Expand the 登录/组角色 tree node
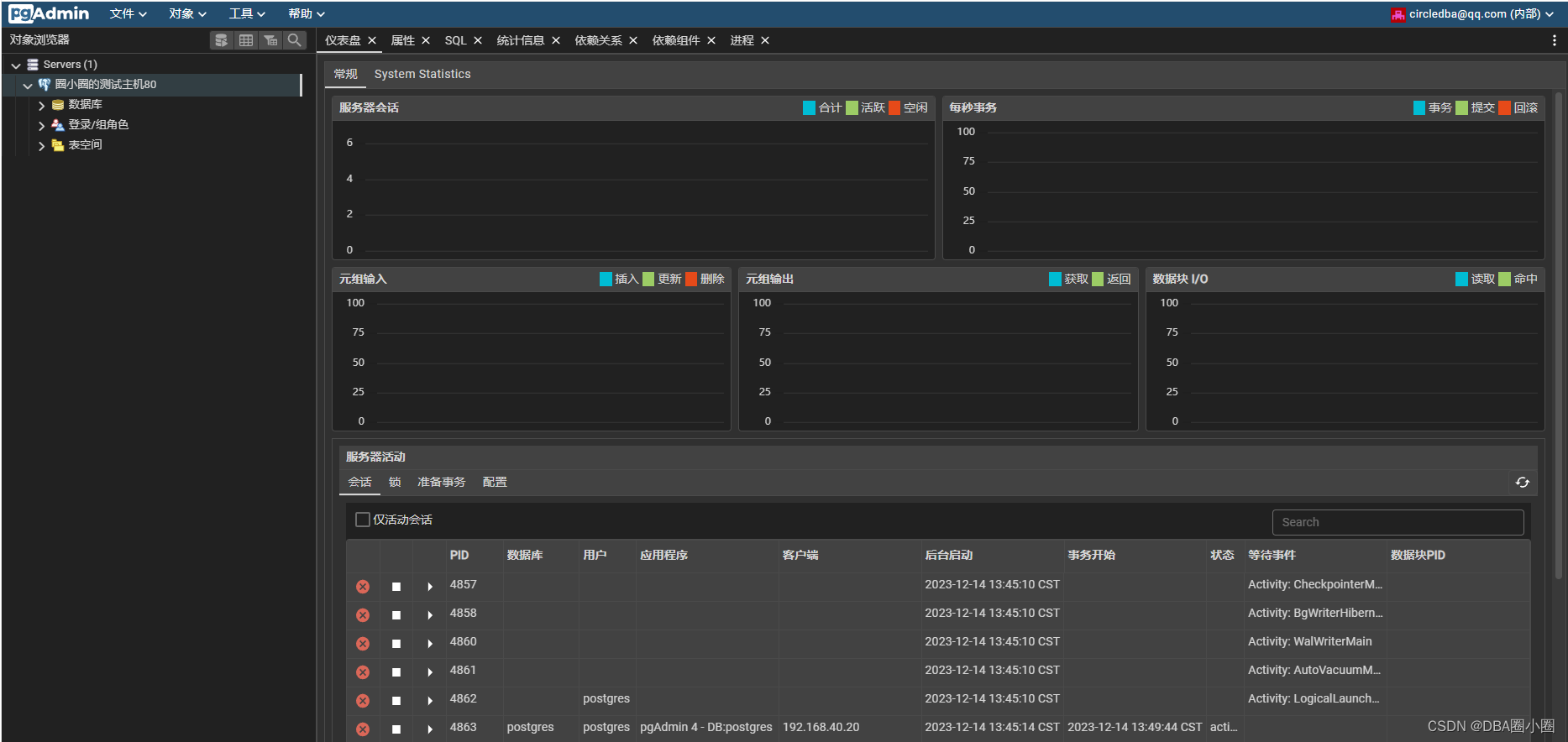 (x=41, y=126)
